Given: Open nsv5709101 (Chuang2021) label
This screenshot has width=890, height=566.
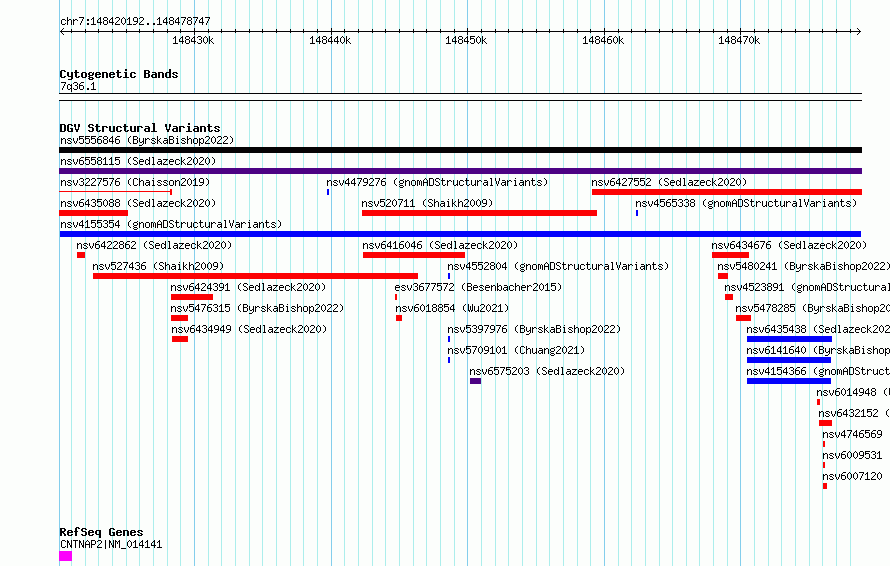Looking at the screenshot, I should (516, 350).
